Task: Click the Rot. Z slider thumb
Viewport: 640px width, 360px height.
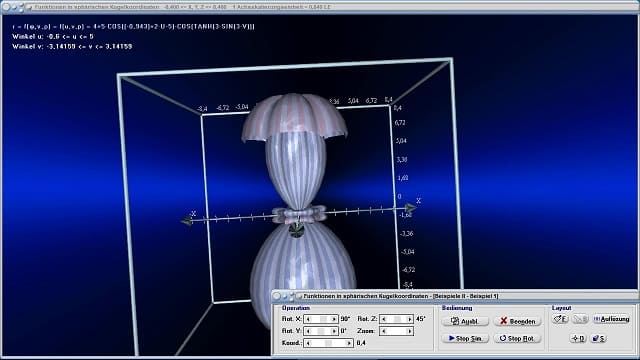Action: (397, 319)
